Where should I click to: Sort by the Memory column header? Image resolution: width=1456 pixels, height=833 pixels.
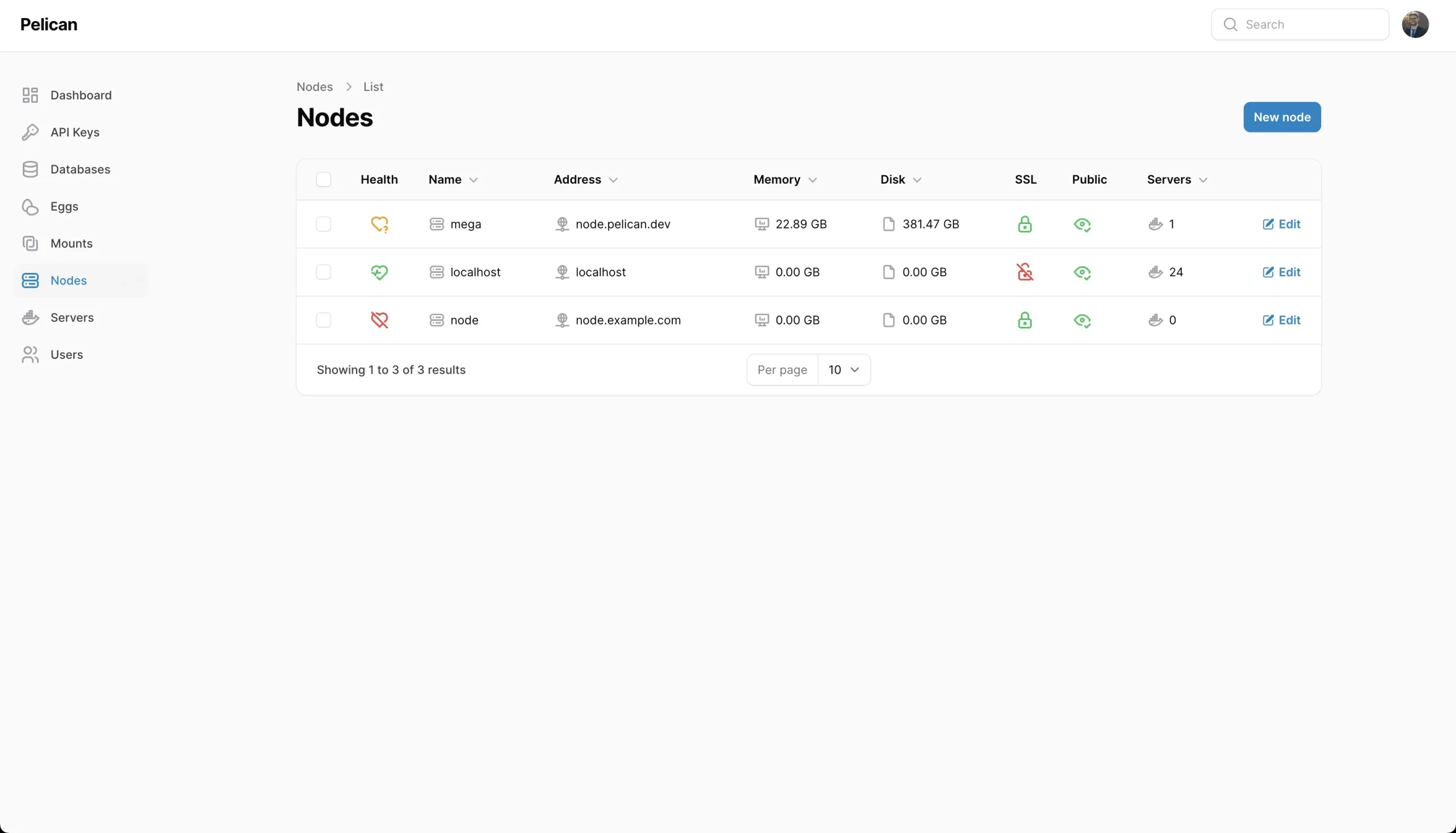(785, 180)
